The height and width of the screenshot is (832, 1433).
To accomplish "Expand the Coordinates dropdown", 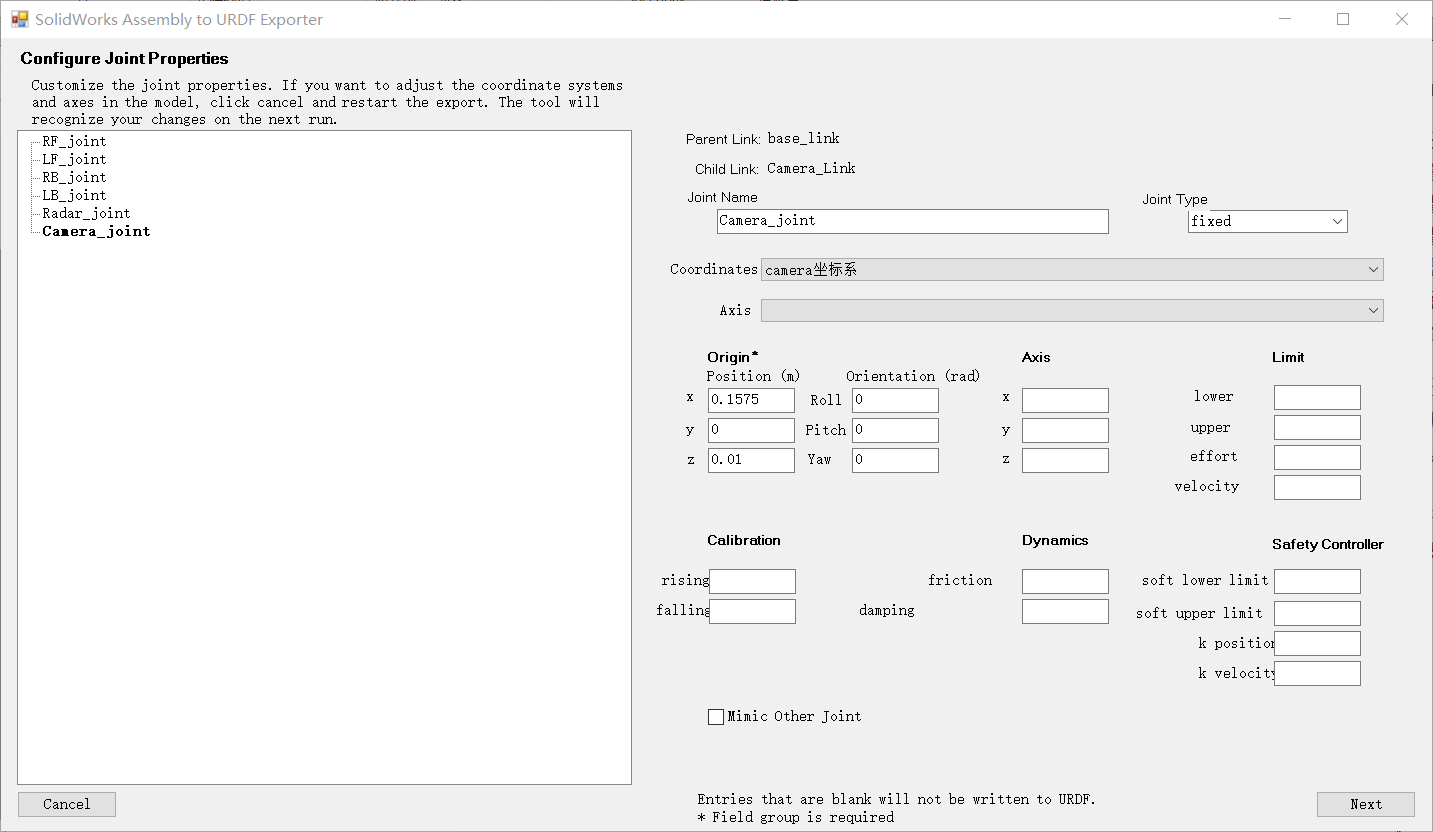I will coord(1072,270).
